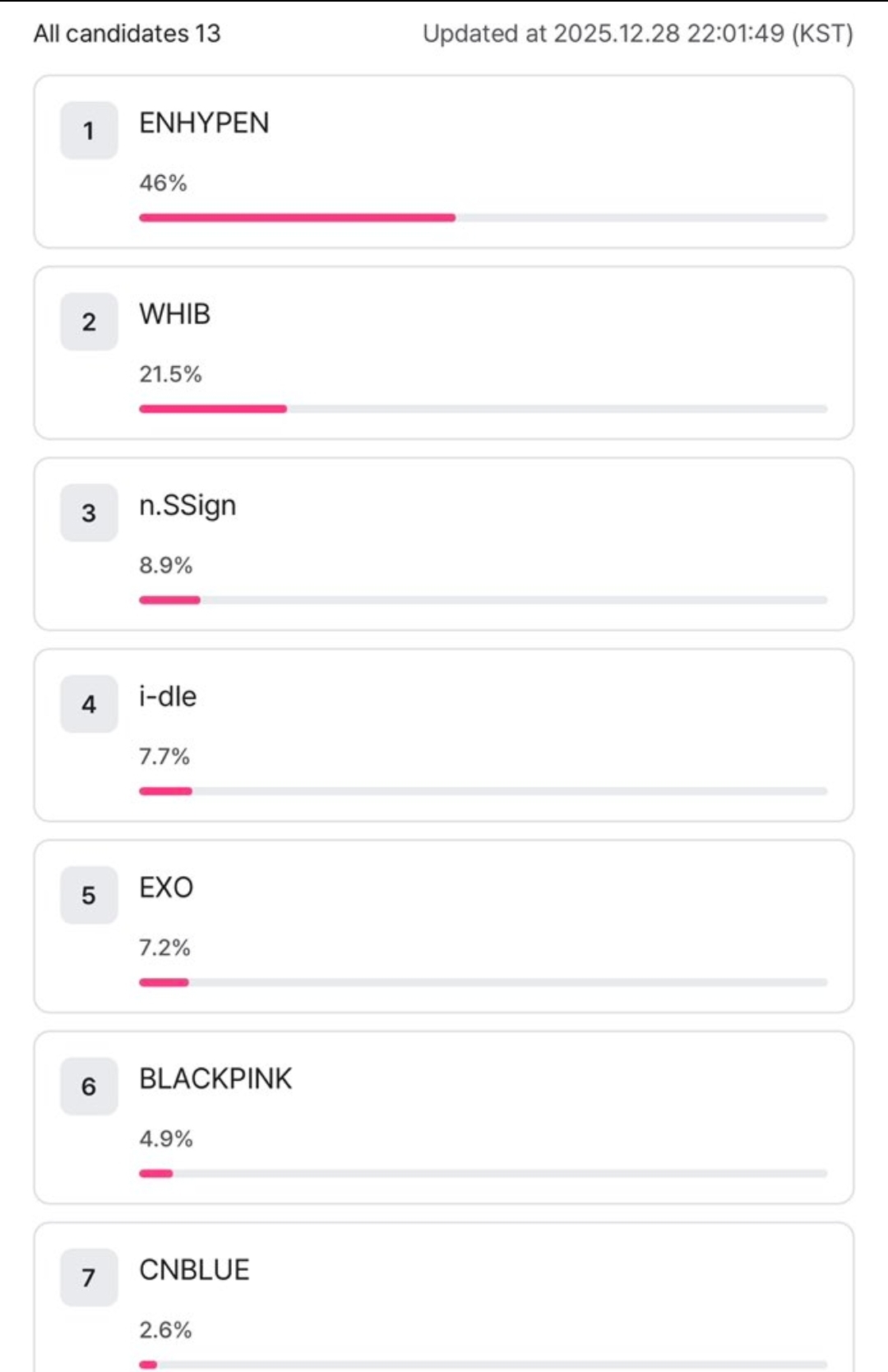Open the n.SSign candidate entry

(187, 505)
